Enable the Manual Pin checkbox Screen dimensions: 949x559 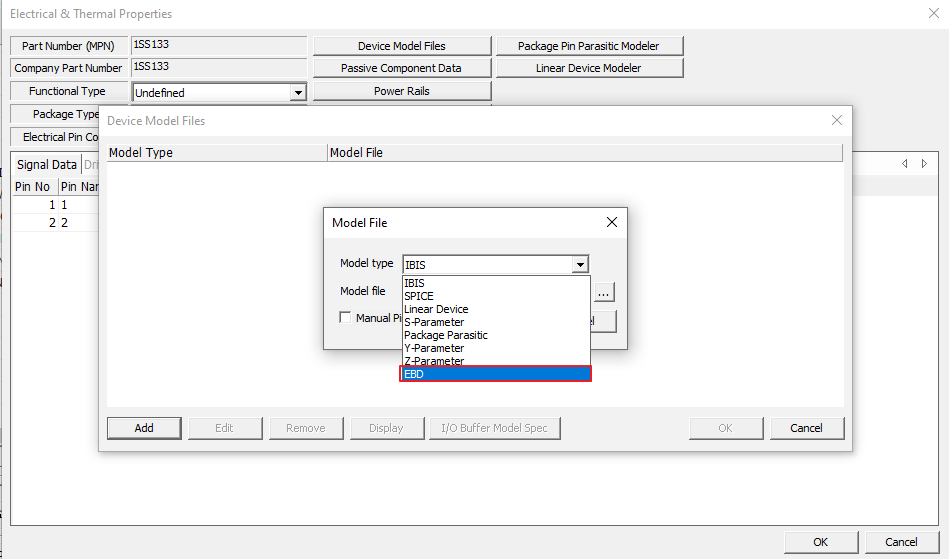pyautogui.click(x=345, y=318)
